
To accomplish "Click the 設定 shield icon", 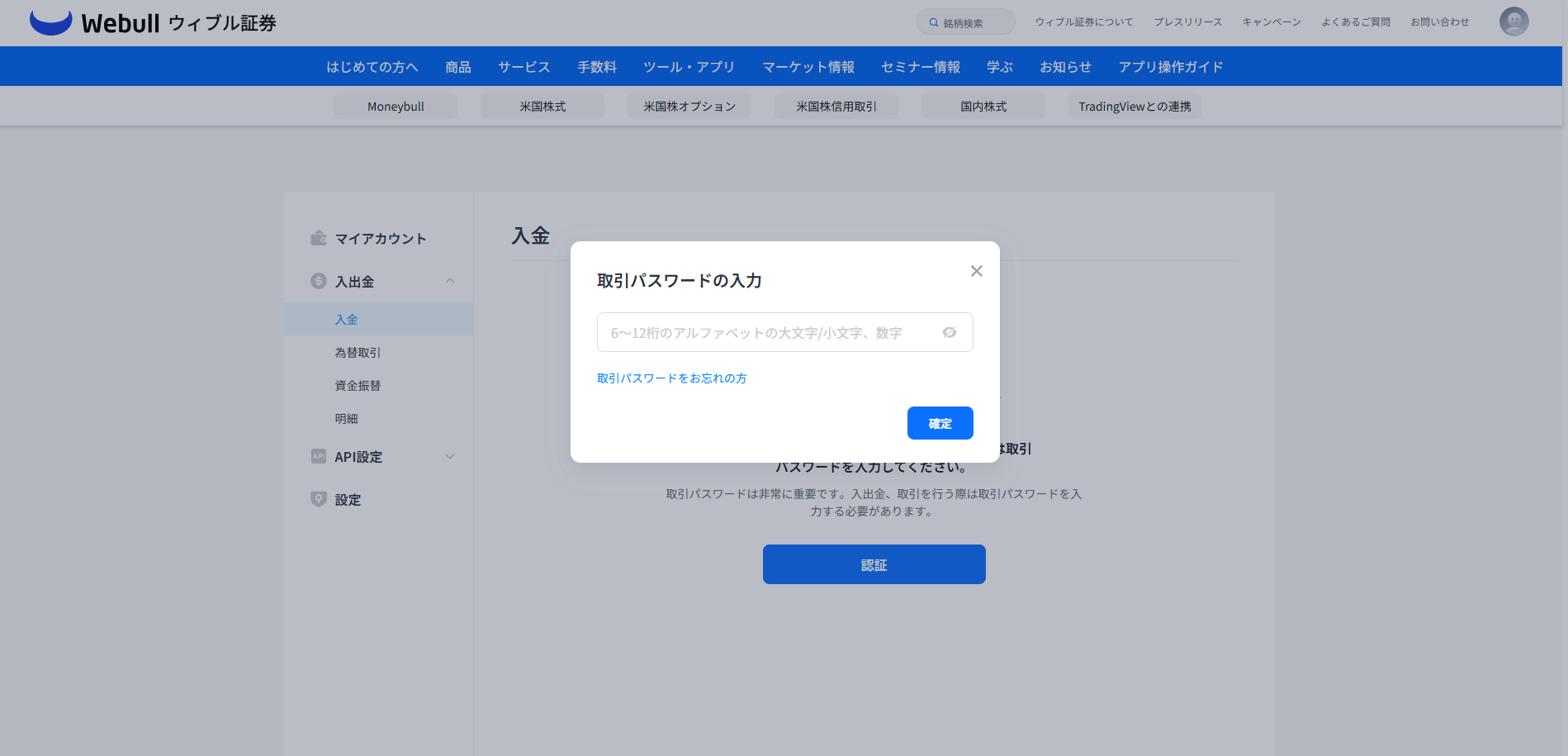I will 319,499.
